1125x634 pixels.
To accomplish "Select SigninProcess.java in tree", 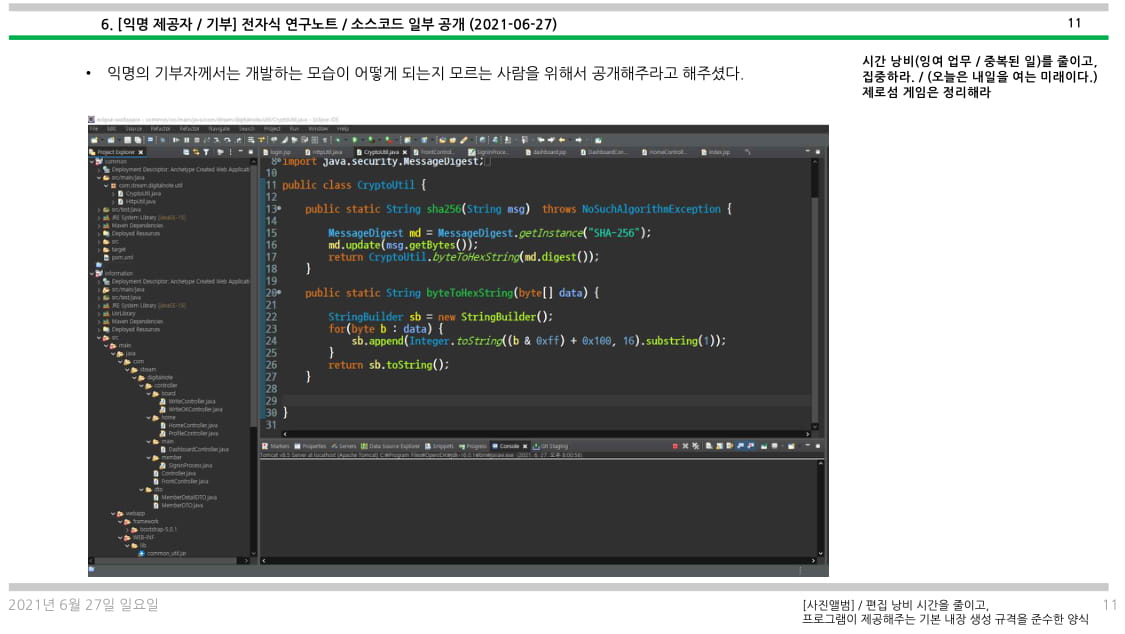I will [x=186, y=465].
